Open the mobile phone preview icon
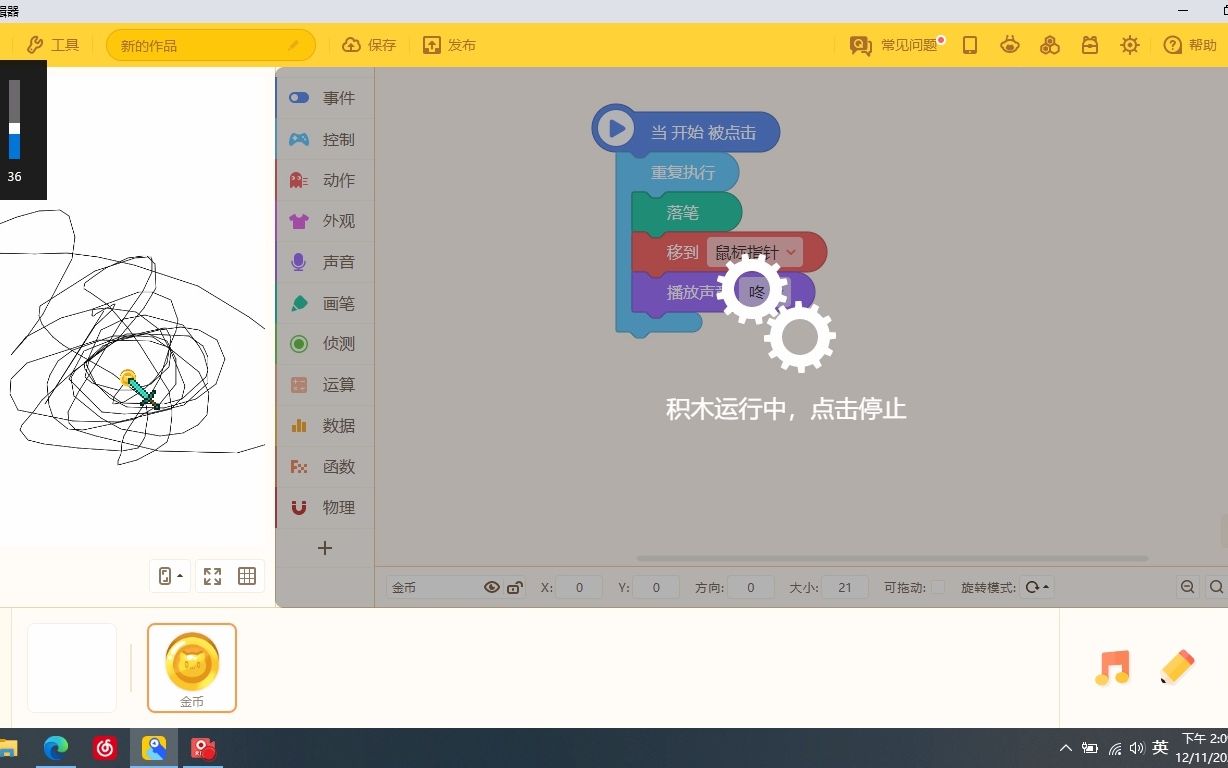The image size is (1228, 768). coord(970,45)
